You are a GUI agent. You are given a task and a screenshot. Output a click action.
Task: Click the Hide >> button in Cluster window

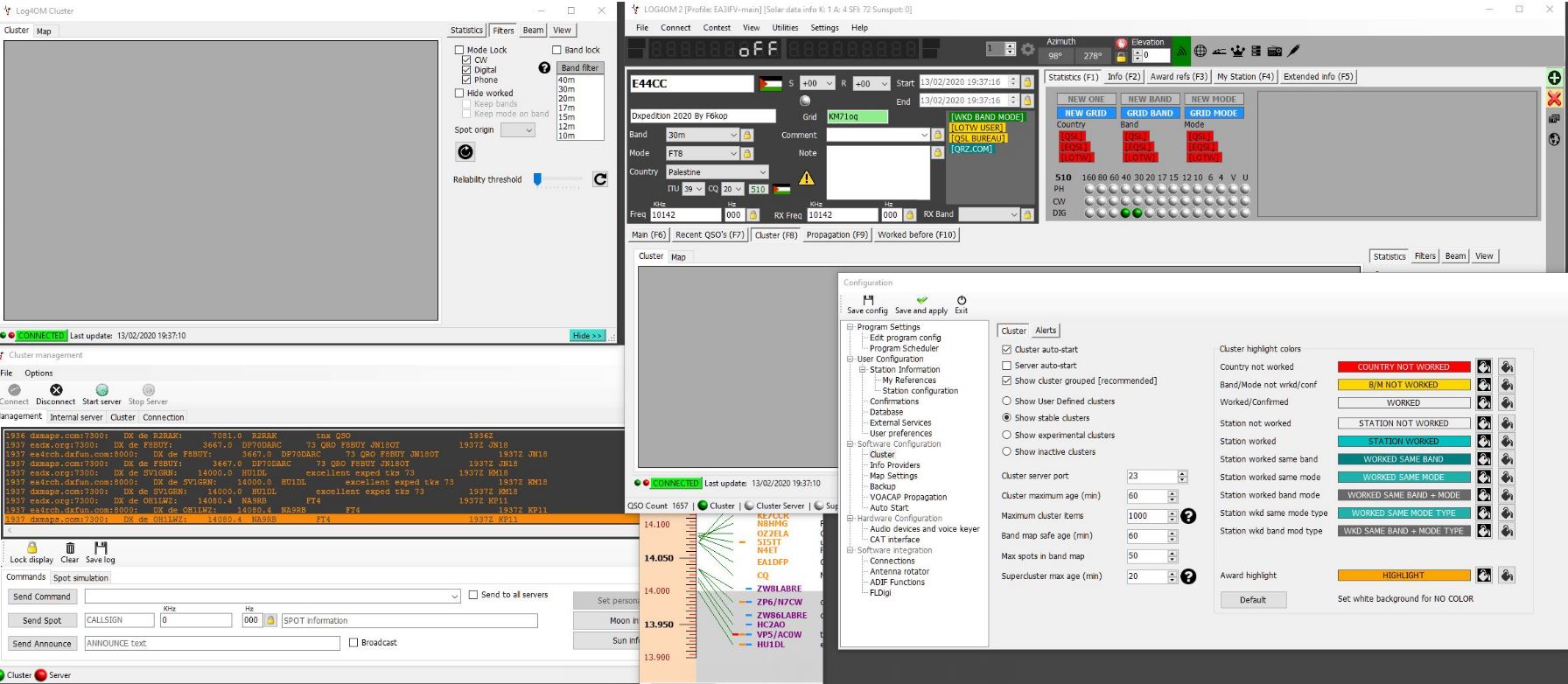[x=587, y=336]
